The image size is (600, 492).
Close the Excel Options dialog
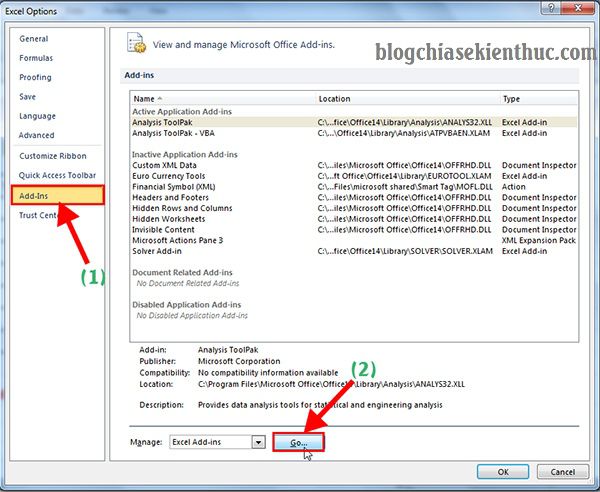[578, 8]
